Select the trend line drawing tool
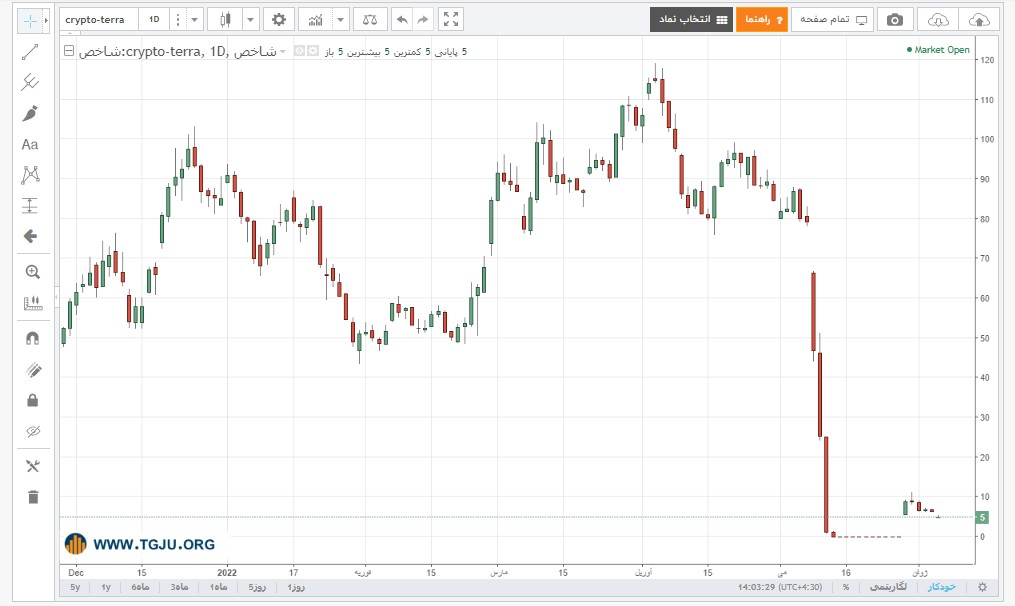The height and width of the screenshot is (606, 1015). point(30,52)
